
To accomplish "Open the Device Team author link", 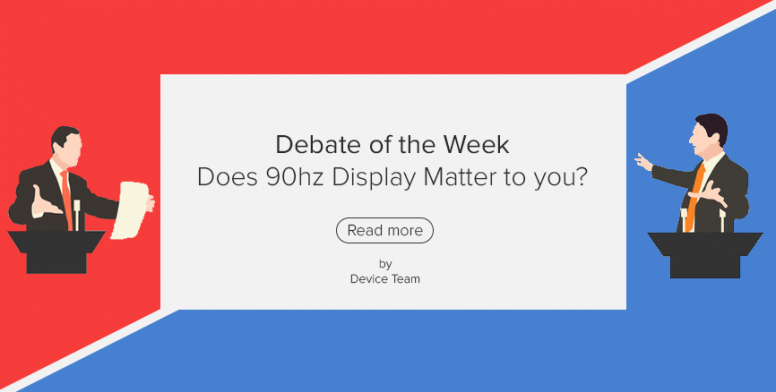I will tap(385, 279).
